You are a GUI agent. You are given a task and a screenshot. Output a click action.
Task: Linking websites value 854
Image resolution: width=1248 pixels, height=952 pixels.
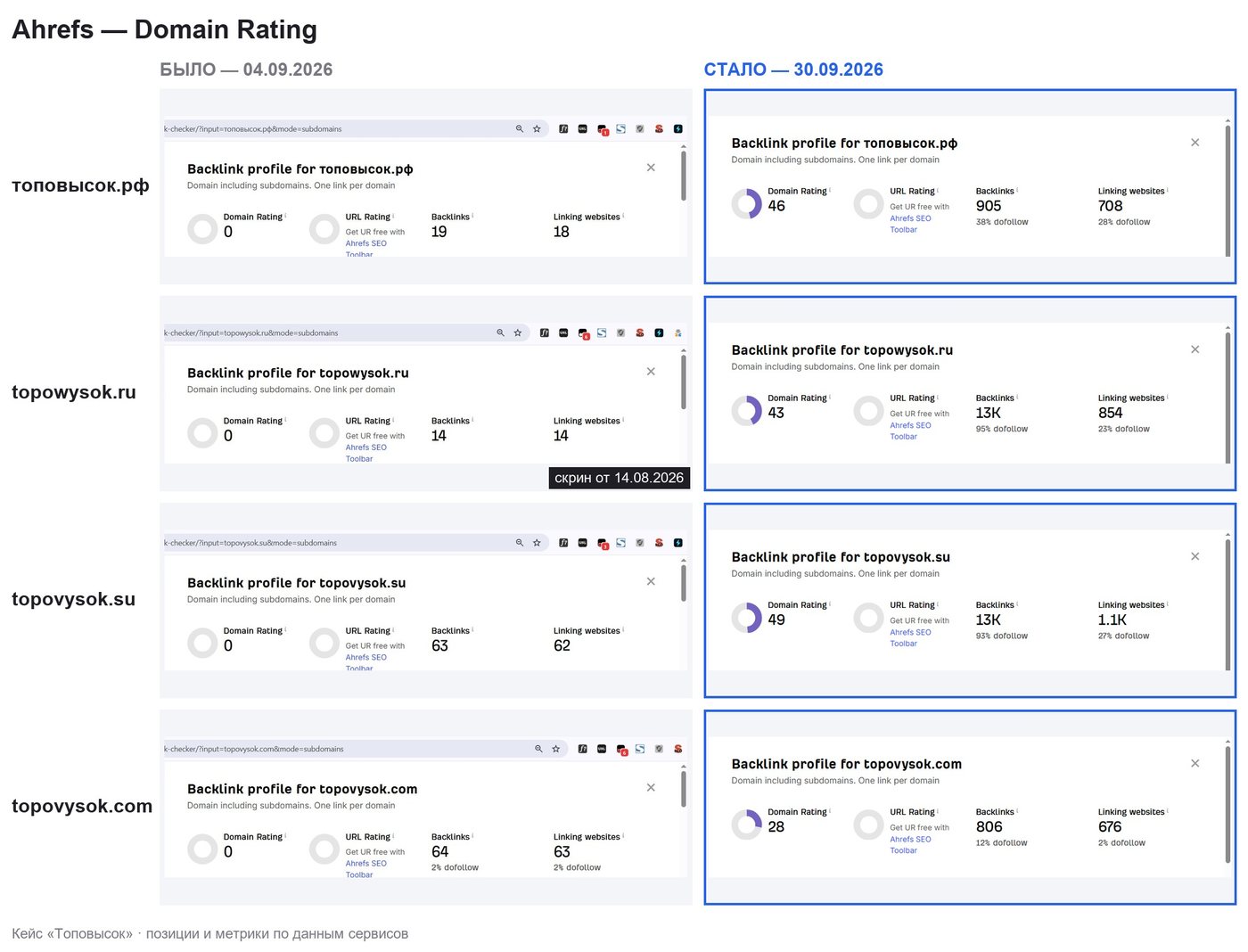pyautogui.click(x=1111, y=413)
